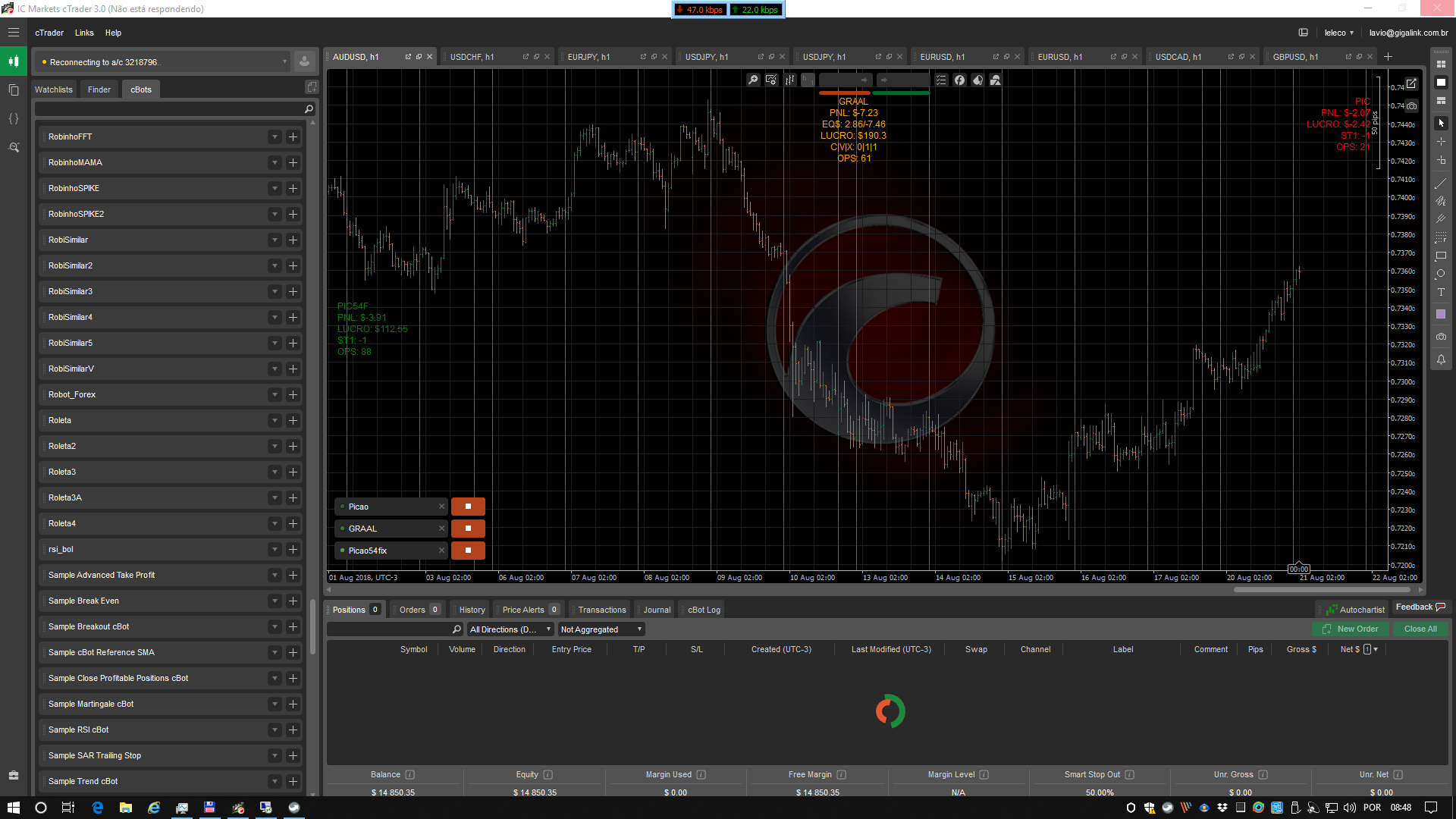This screenshot has height=819, width=1456.
Task: Open the Not Aggregated dropdown
Action: (x=601, y=629)
